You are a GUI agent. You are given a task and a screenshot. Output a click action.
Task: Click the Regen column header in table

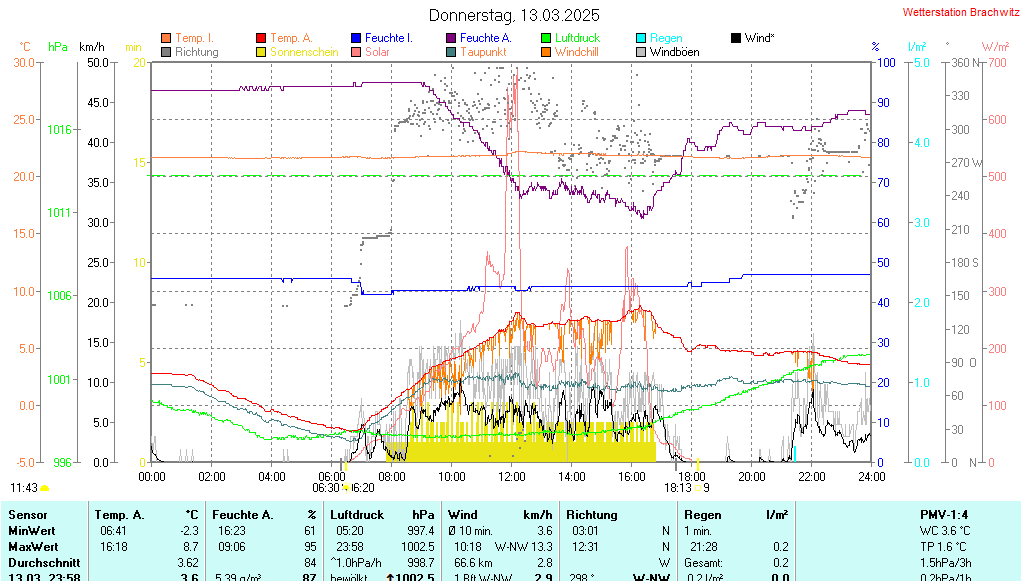click(702, 514)
